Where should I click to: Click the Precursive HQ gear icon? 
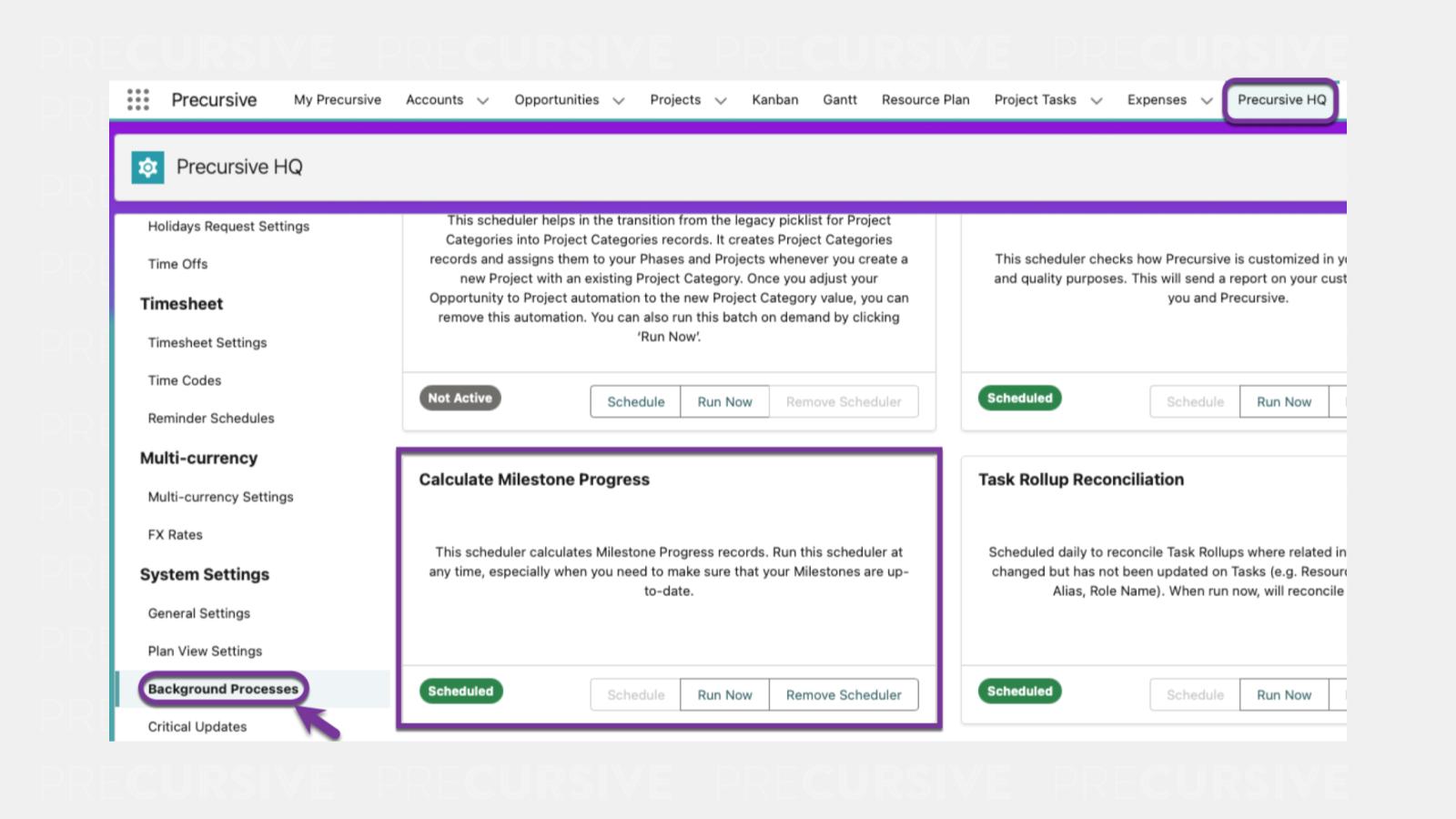click(x=147, y=167)
